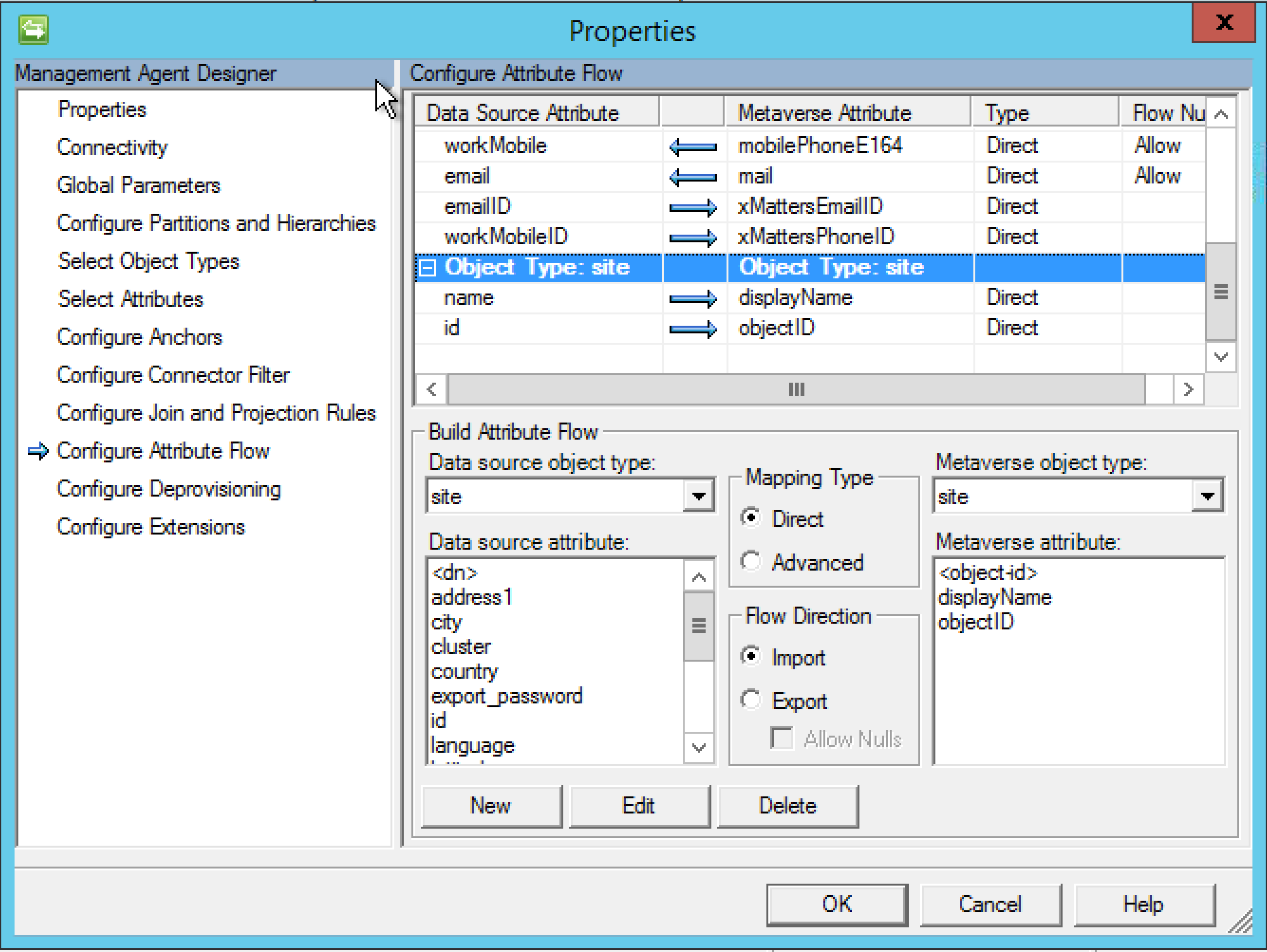Screen dimensions: 1267x952
Task: Click the import arrow on emailID row
Action: 693,207
